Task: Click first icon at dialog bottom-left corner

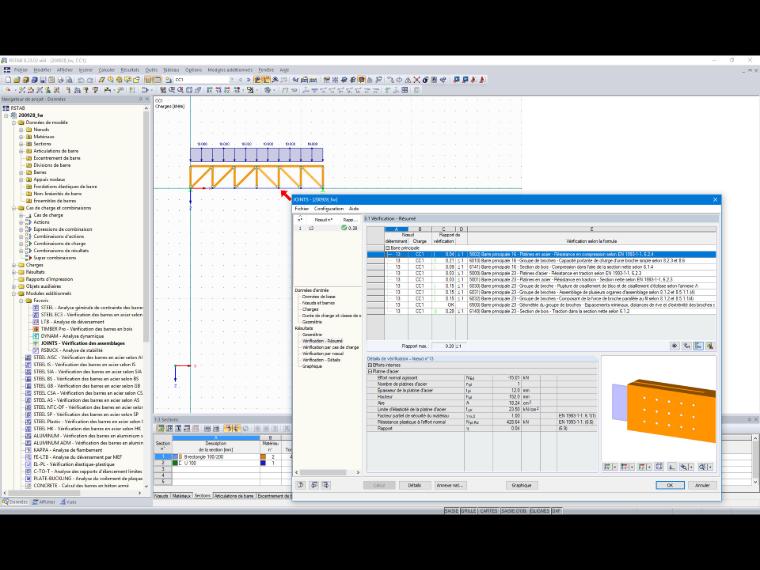Action: point(301,485)
